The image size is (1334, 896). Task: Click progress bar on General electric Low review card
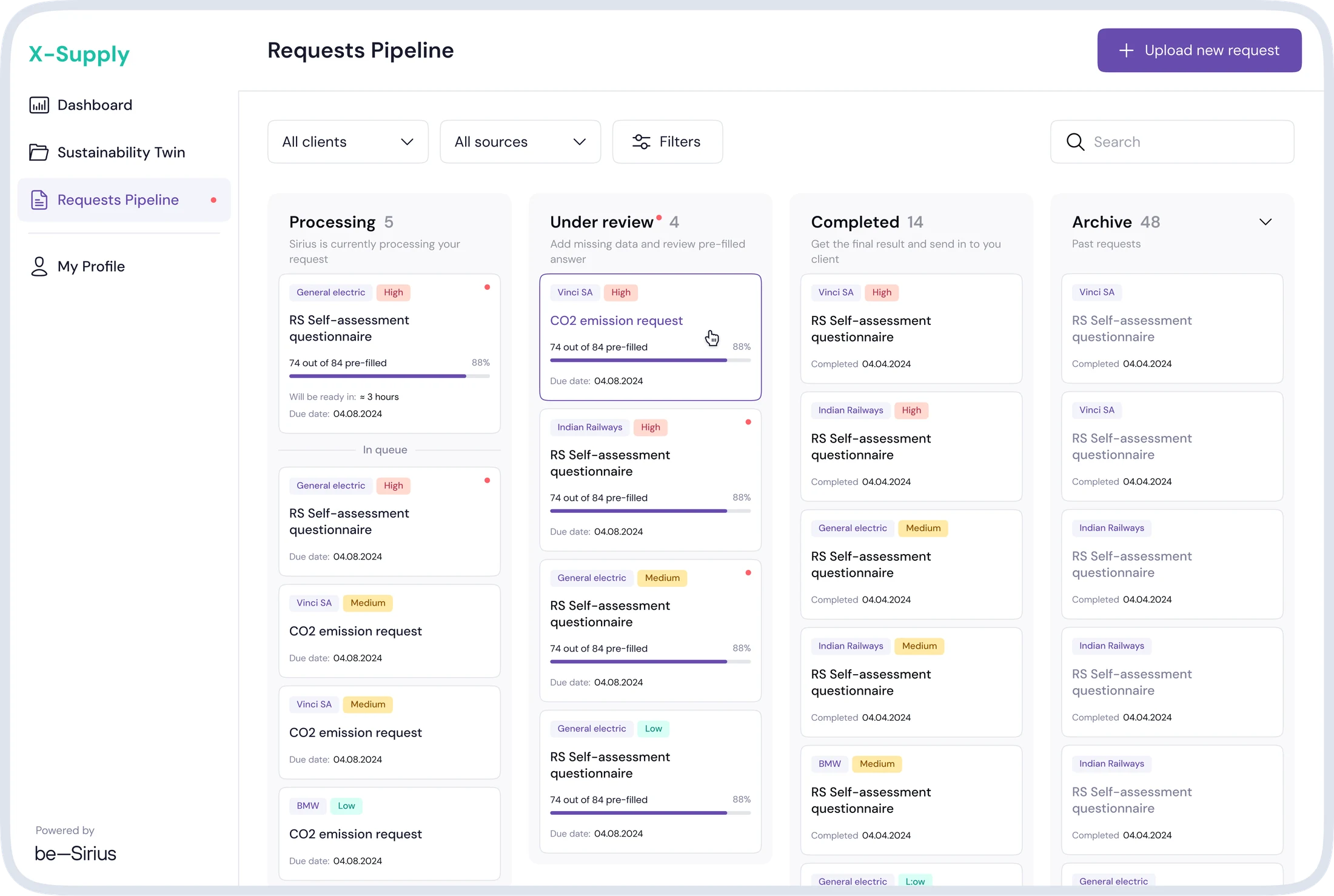pos(650,813)
